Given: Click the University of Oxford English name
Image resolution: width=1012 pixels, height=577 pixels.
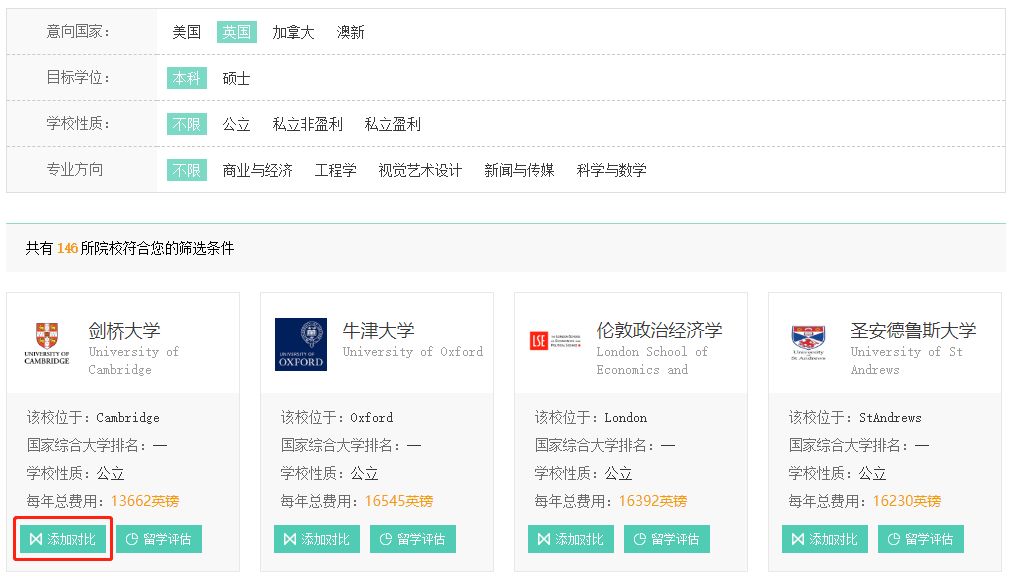Looking at the screenshot, I should (413, 352).
